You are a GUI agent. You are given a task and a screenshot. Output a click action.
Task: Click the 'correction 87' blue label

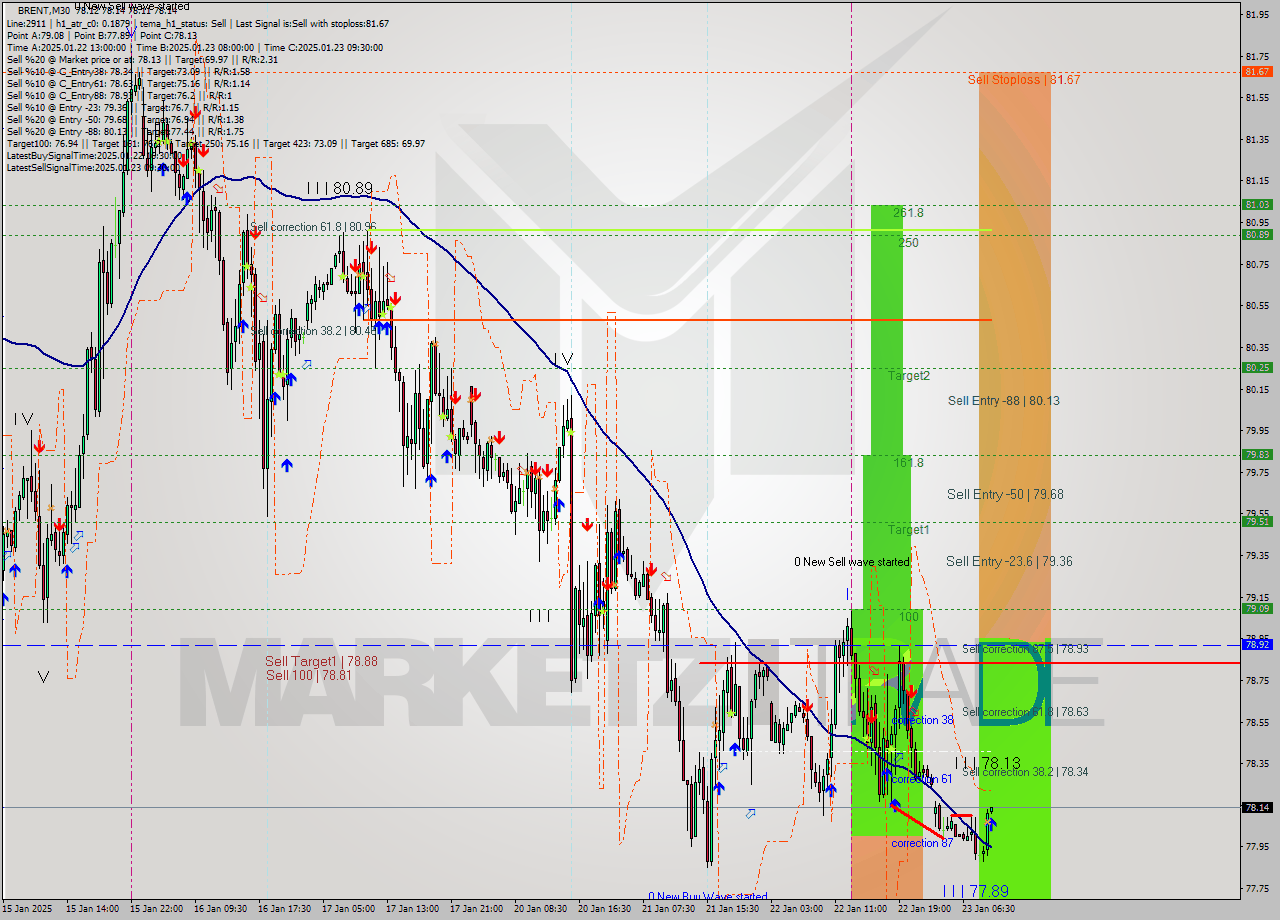922,844
